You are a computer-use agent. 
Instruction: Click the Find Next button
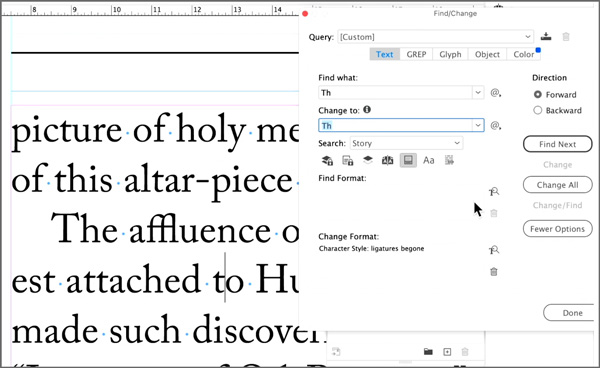pyautogui.click(x=558, y=144)
